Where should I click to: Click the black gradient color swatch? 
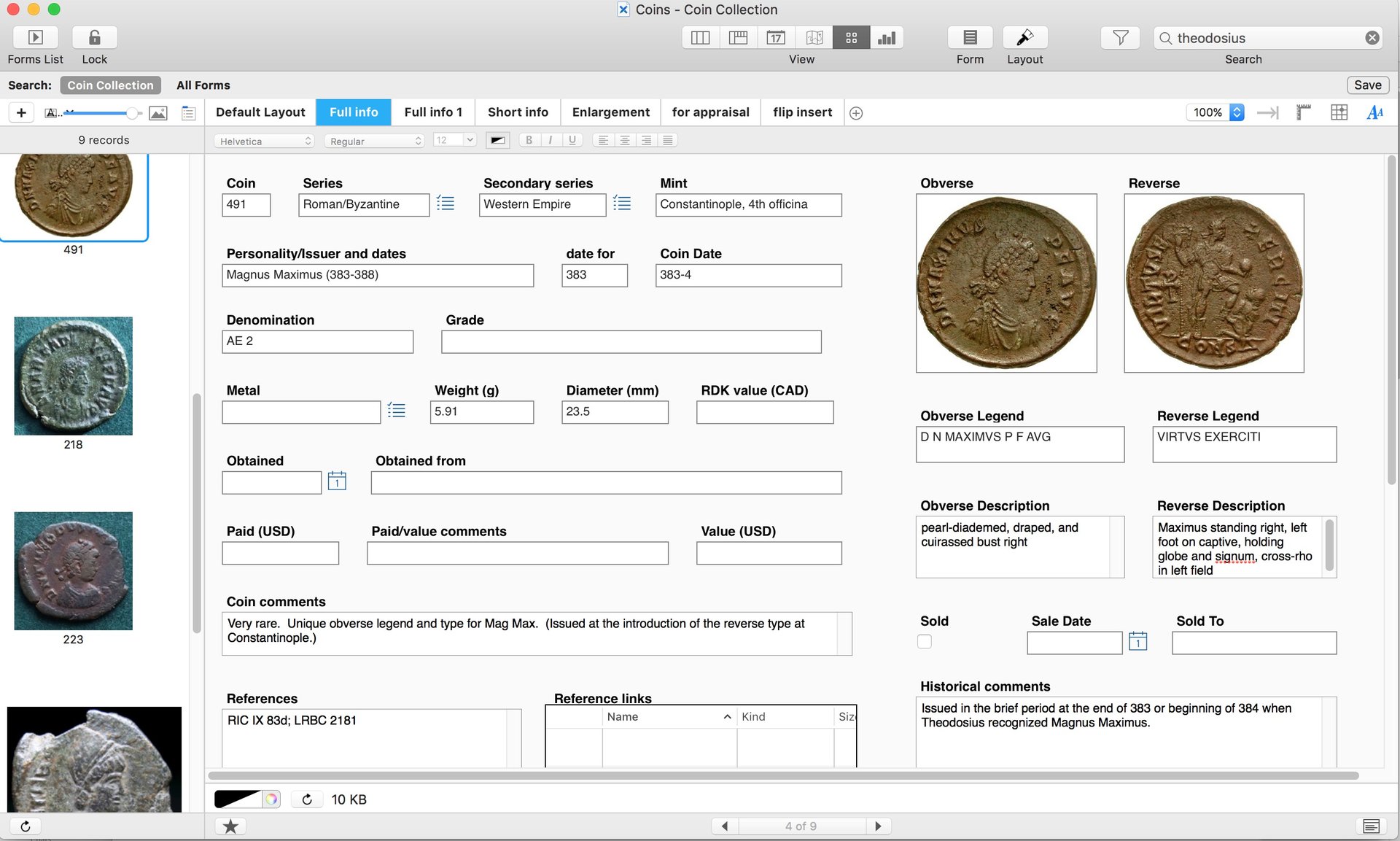point(237,799)
